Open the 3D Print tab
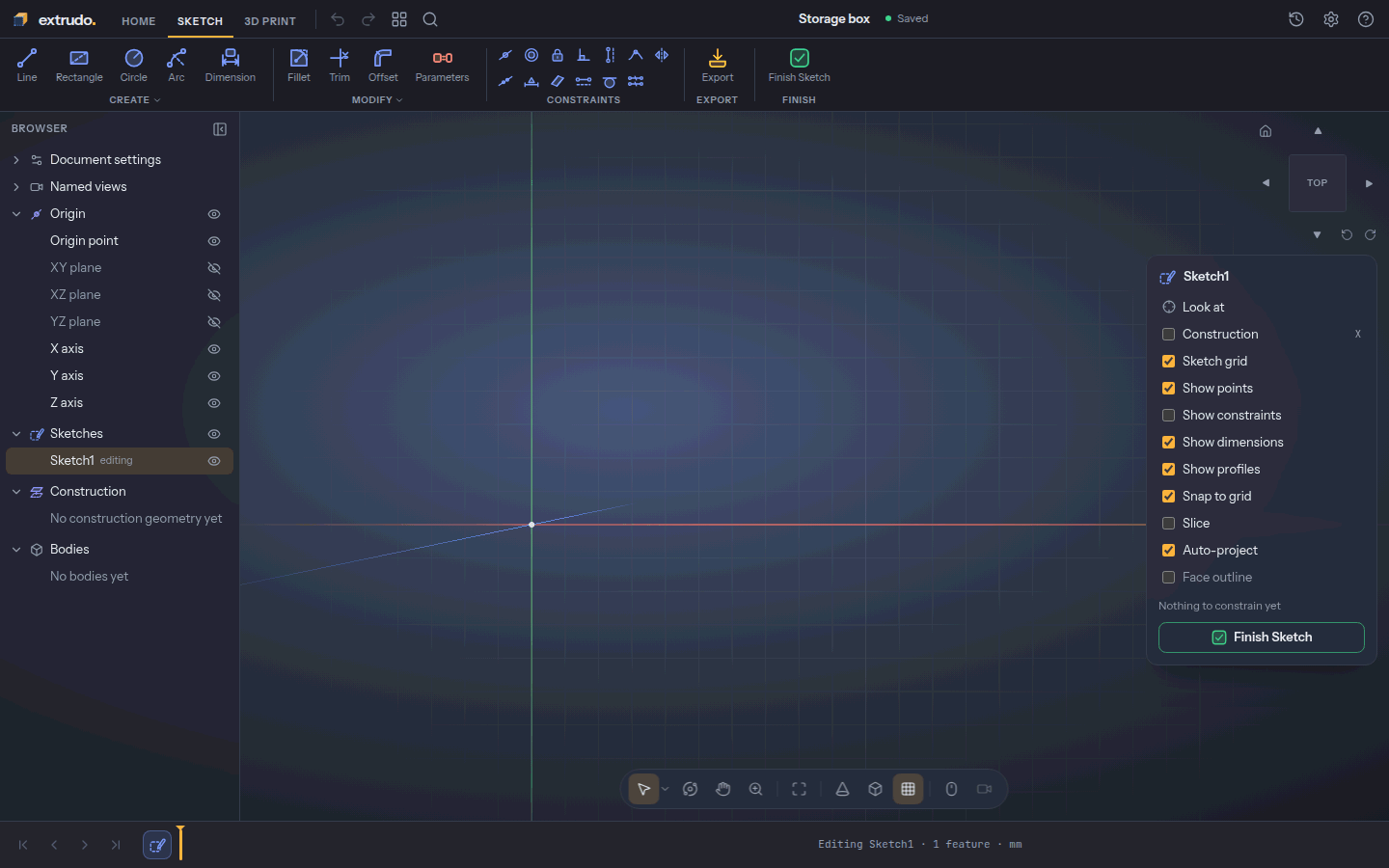This screenshot has height=868, width=1389. pos(270,21)
